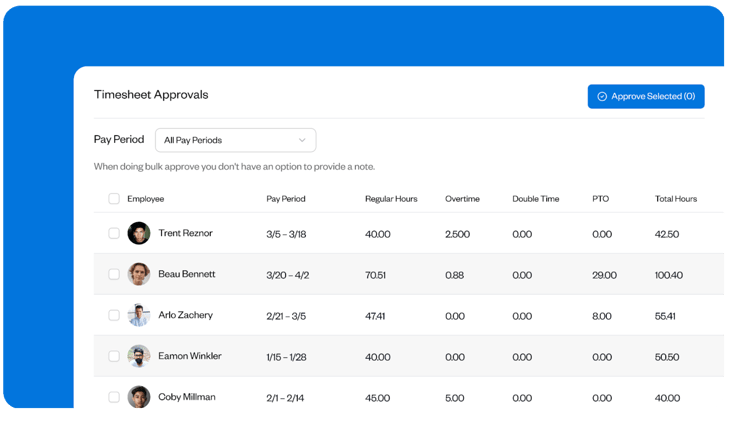Check the box for Trent Reznor
The image size is (750, 421).
click(114, 233)
